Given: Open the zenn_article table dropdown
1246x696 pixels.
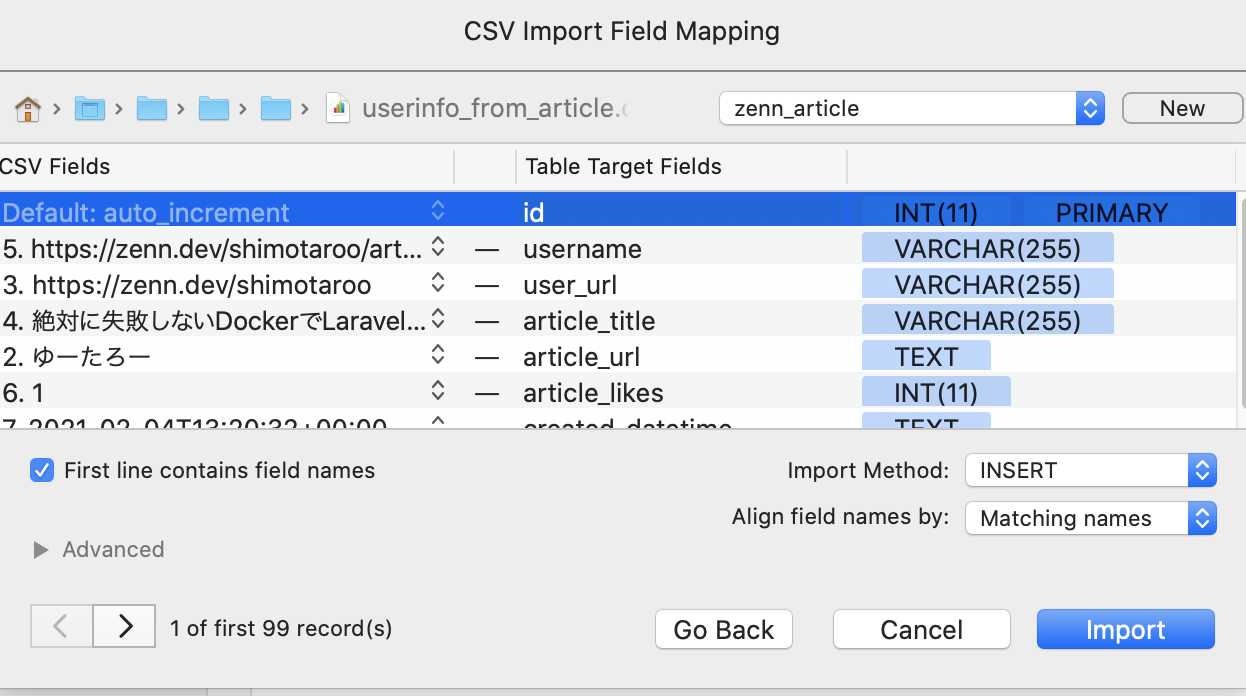Looking at the screenshot, I should [x=911, y=108].
